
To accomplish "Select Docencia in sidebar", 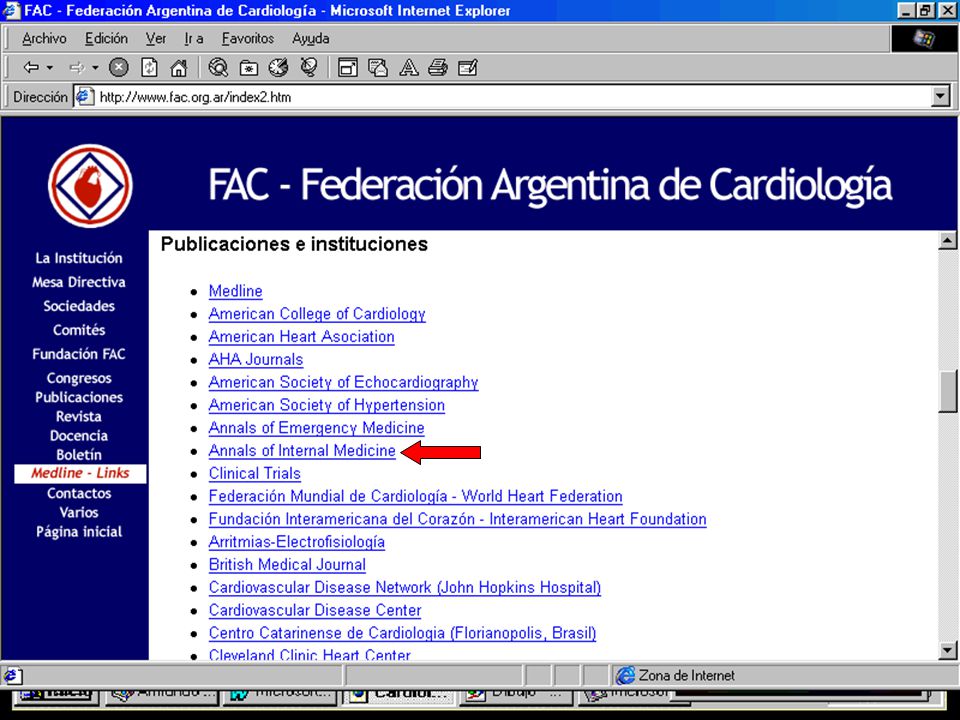I will coord(78,436).
